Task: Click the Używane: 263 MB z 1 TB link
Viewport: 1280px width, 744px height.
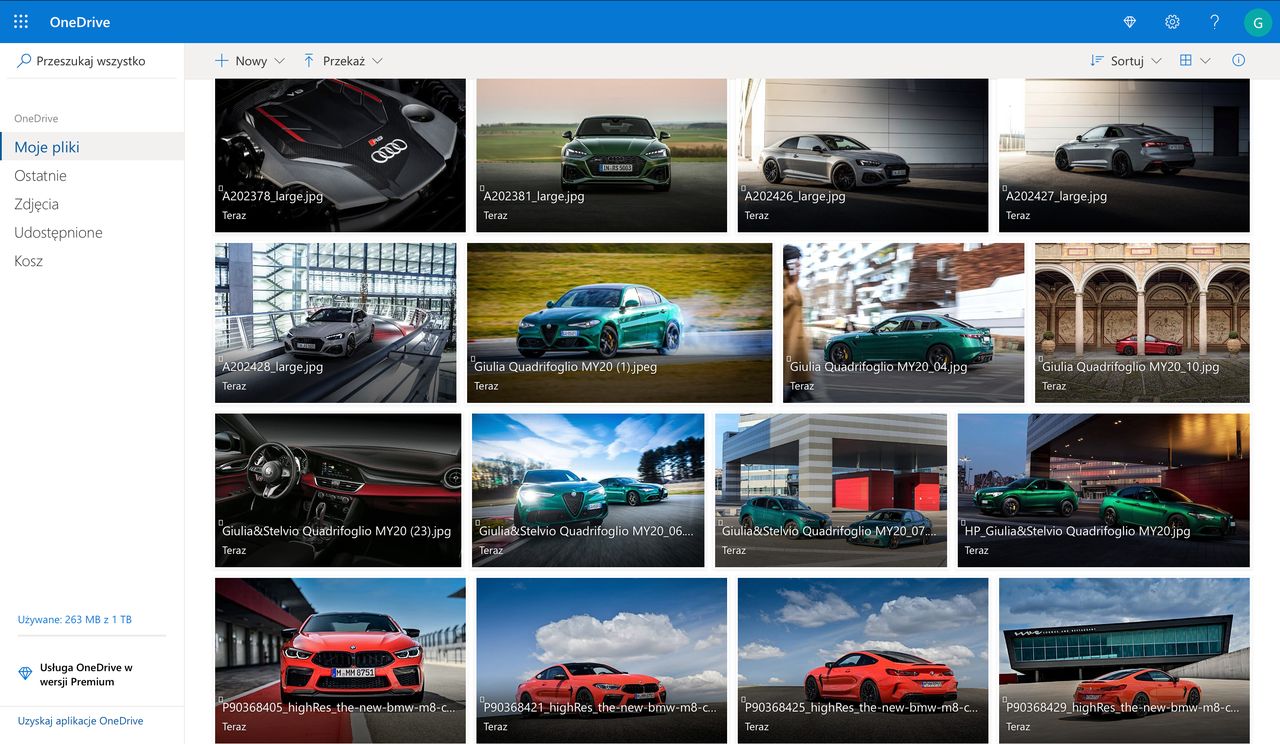Action: click(74, 620)
